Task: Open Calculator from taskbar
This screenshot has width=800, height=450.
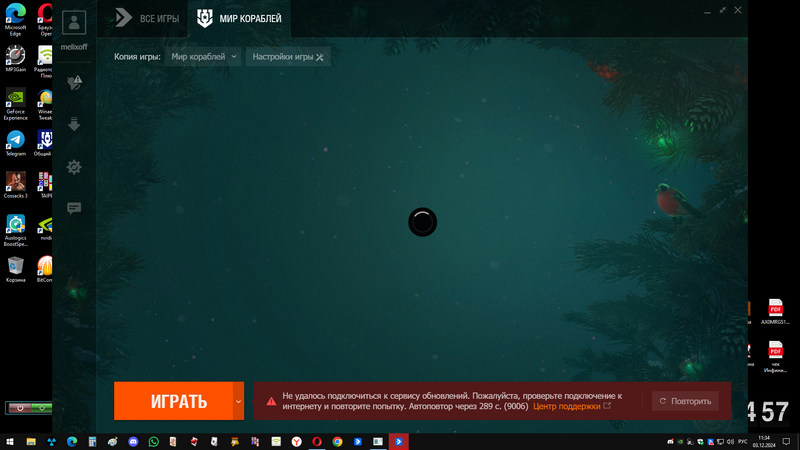Action: (x=92, y=442)
